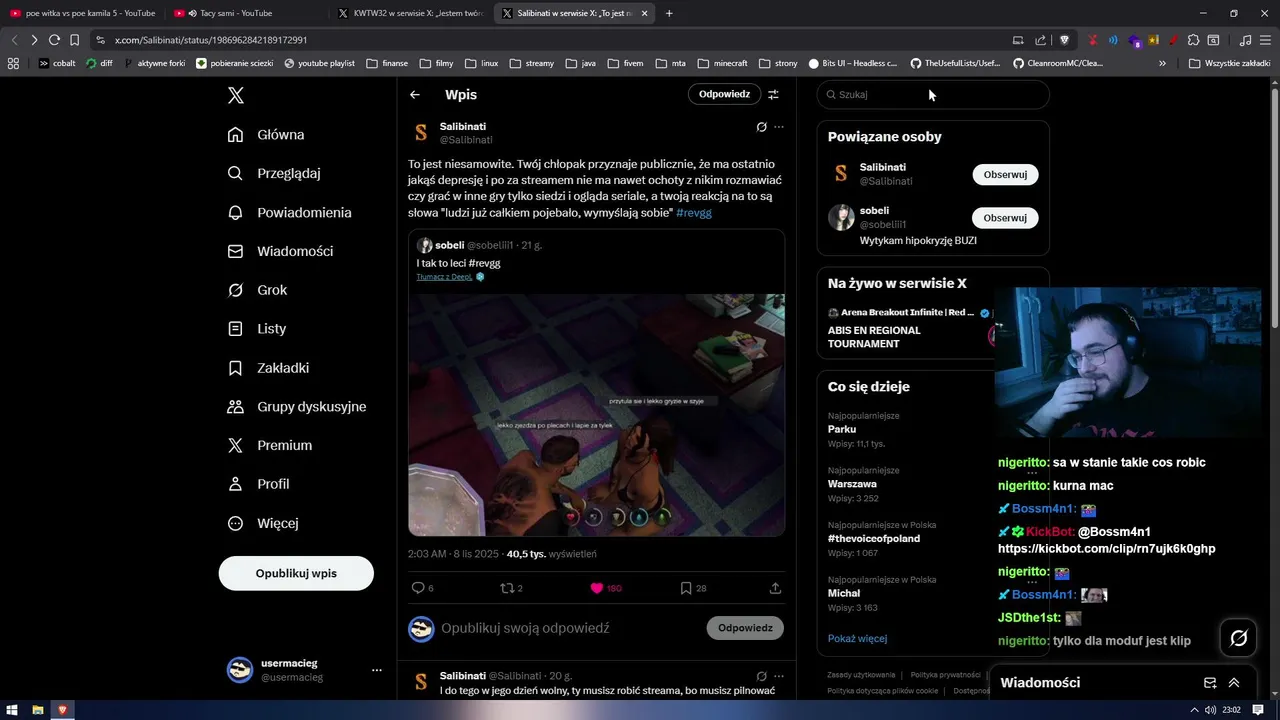Open the X logo home link
Image resolution: width=1280 pixels, height=720 pixels.
236,95
